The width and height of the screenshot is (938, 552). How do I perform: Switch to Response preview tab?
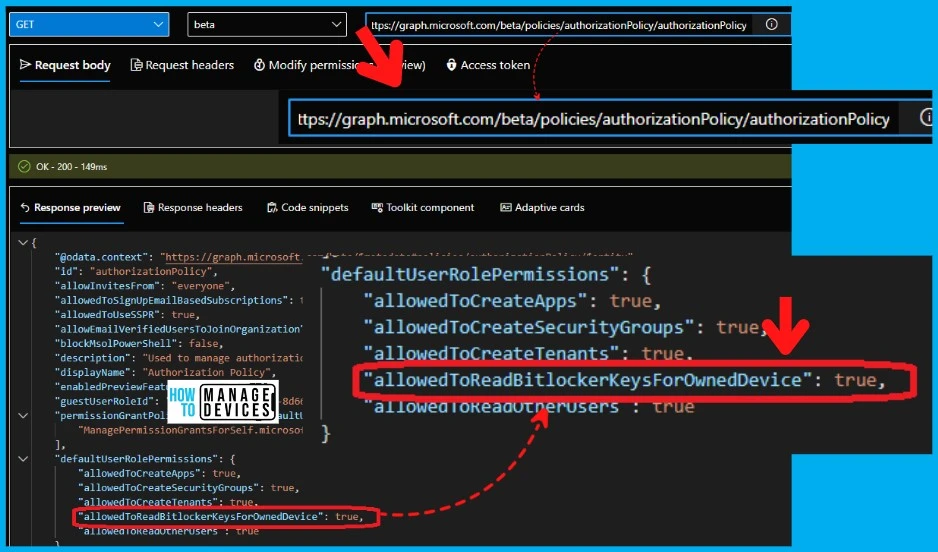point(71,208)
